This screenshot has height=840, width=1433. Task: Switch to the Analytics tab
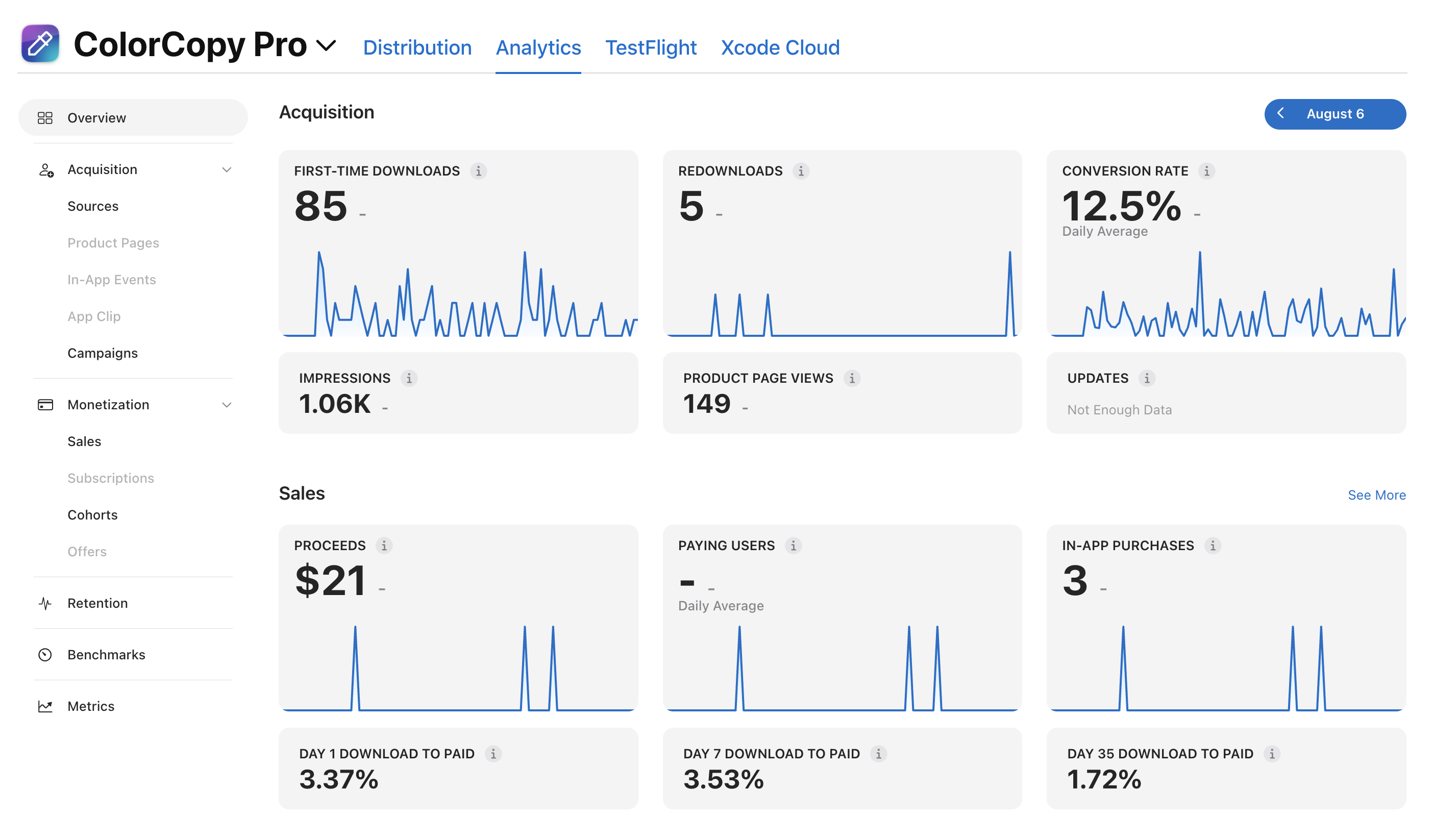pyautogui.click(x=538, y=47)
